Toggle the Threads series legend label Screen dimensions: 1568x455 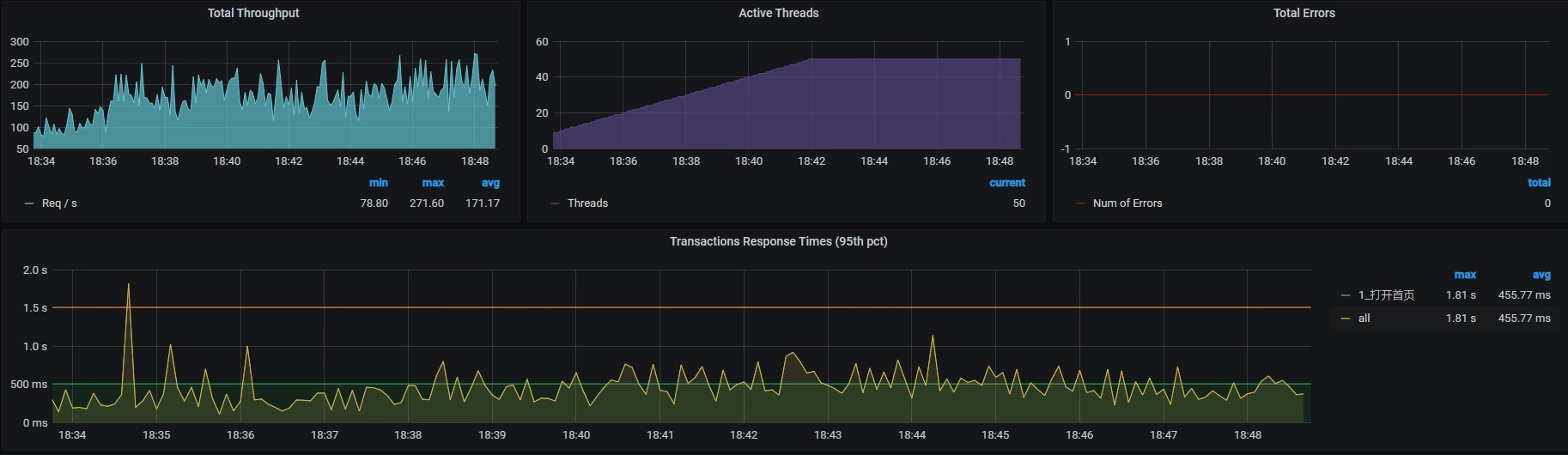coord(587,203)
